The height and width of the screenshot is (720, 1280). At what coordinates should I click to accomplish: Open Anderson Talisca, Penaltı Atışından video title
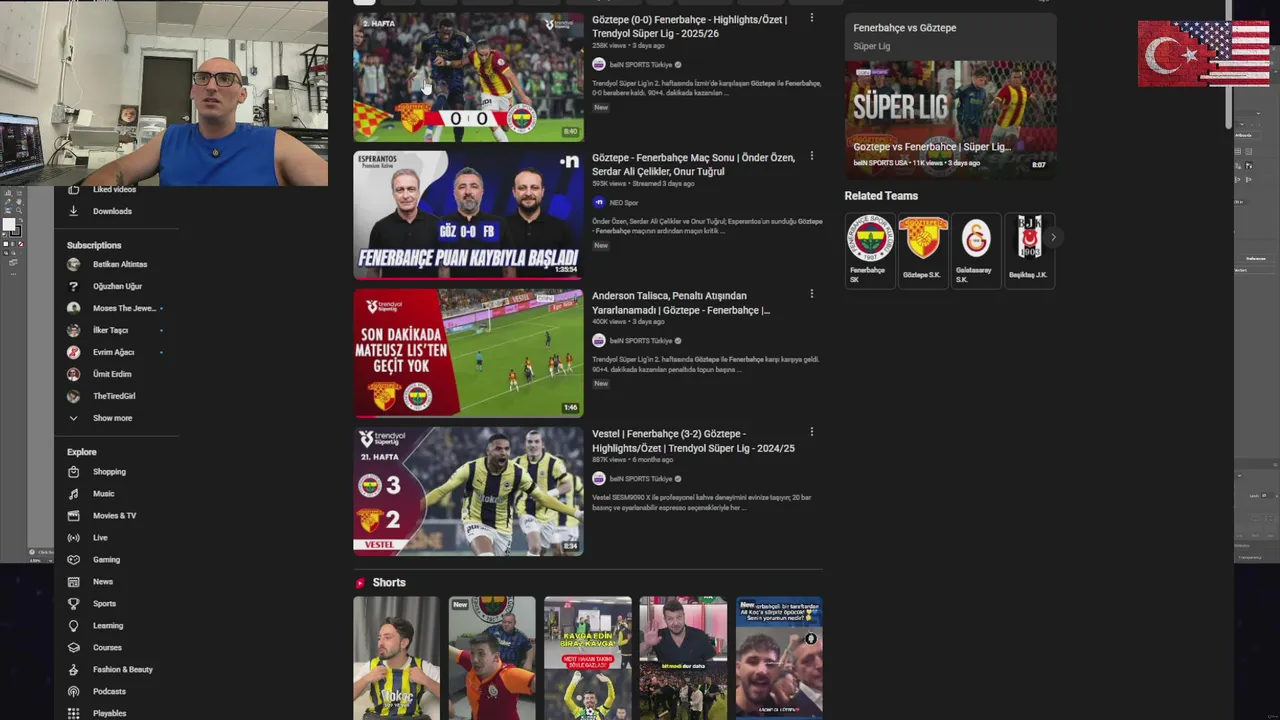tap(681, 303)
